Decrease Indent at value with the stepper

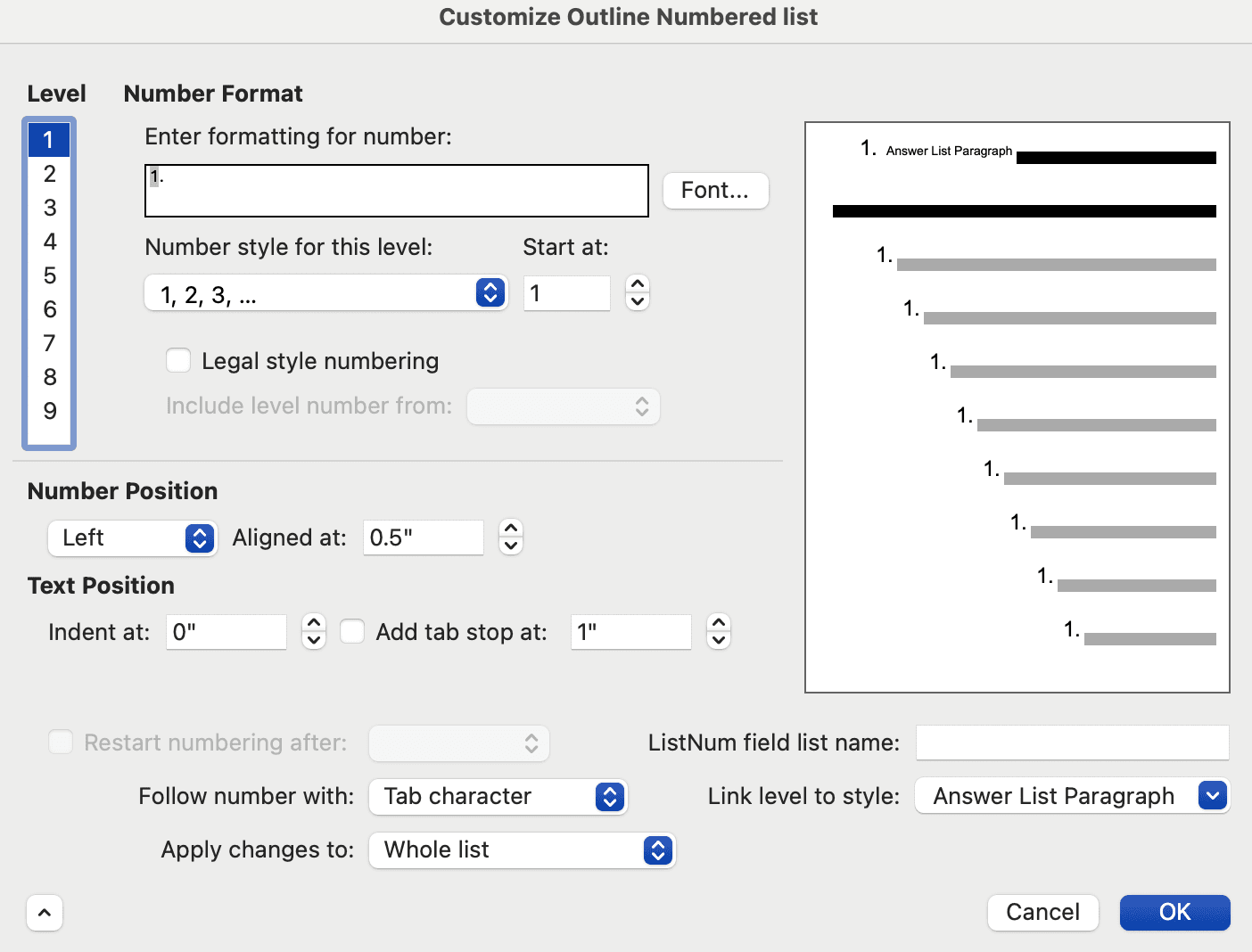point(313,640)
